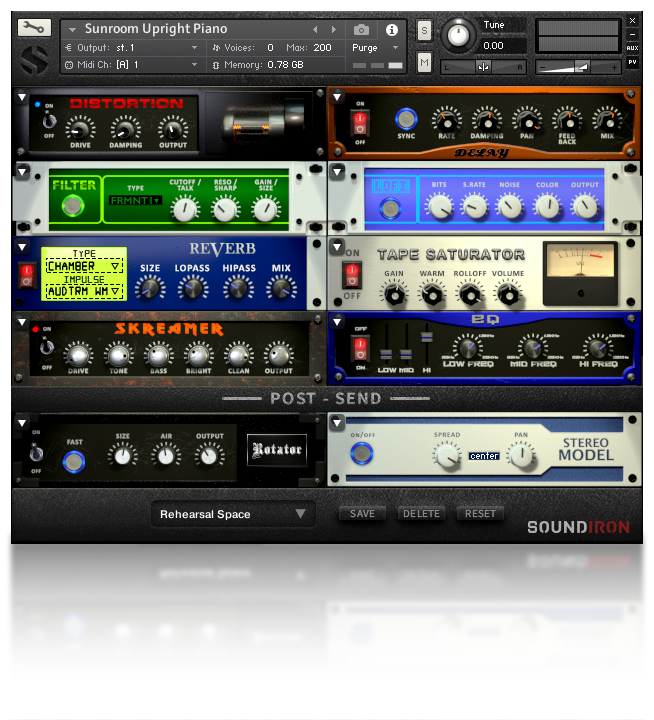This screenshot has height=720, width=654.
Task: Open the wrench settings icon
Action: pyautogui.click(x=34, y=28)
